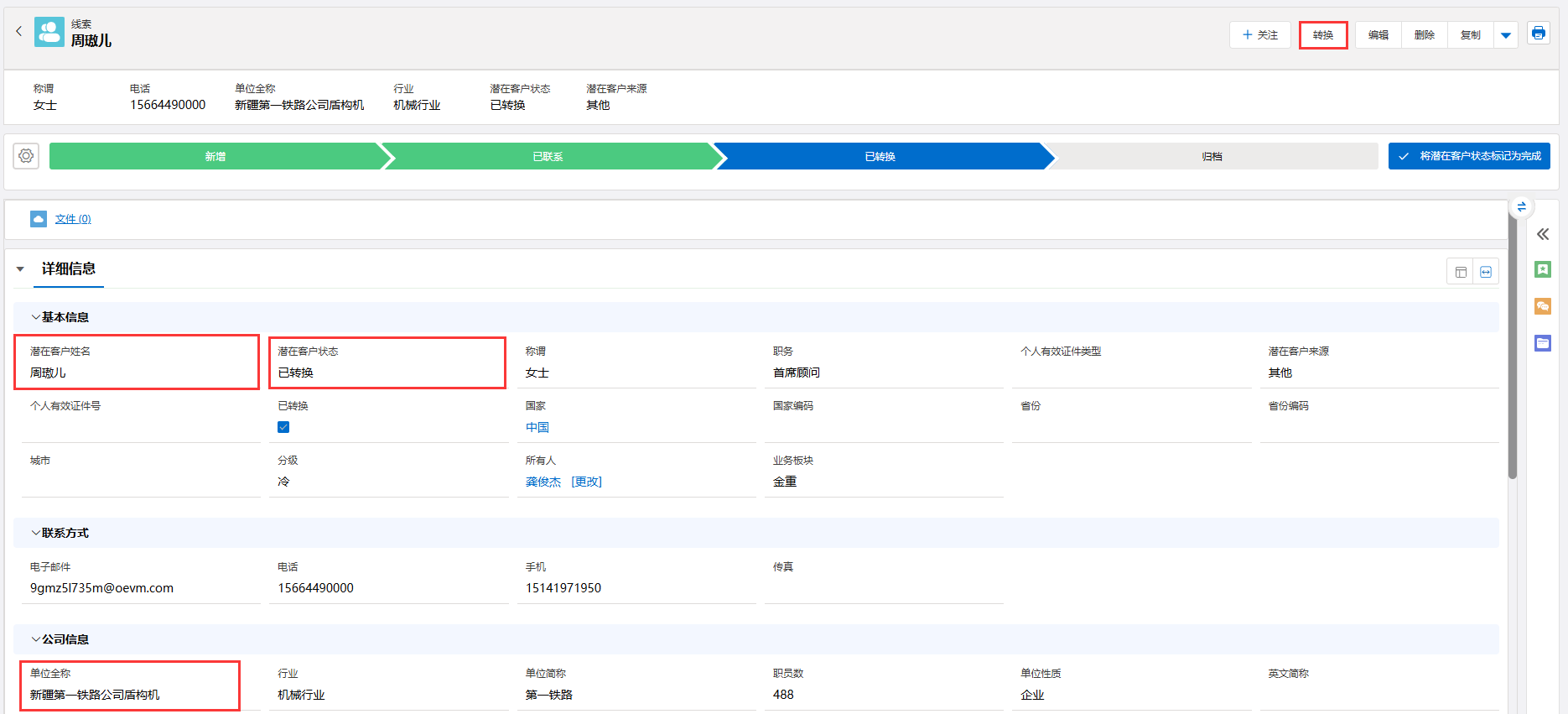Toggle the 已转换 checkbox
Image resolution: width=1568 pixels, height=714 pixels.
(x=283, y=427)
